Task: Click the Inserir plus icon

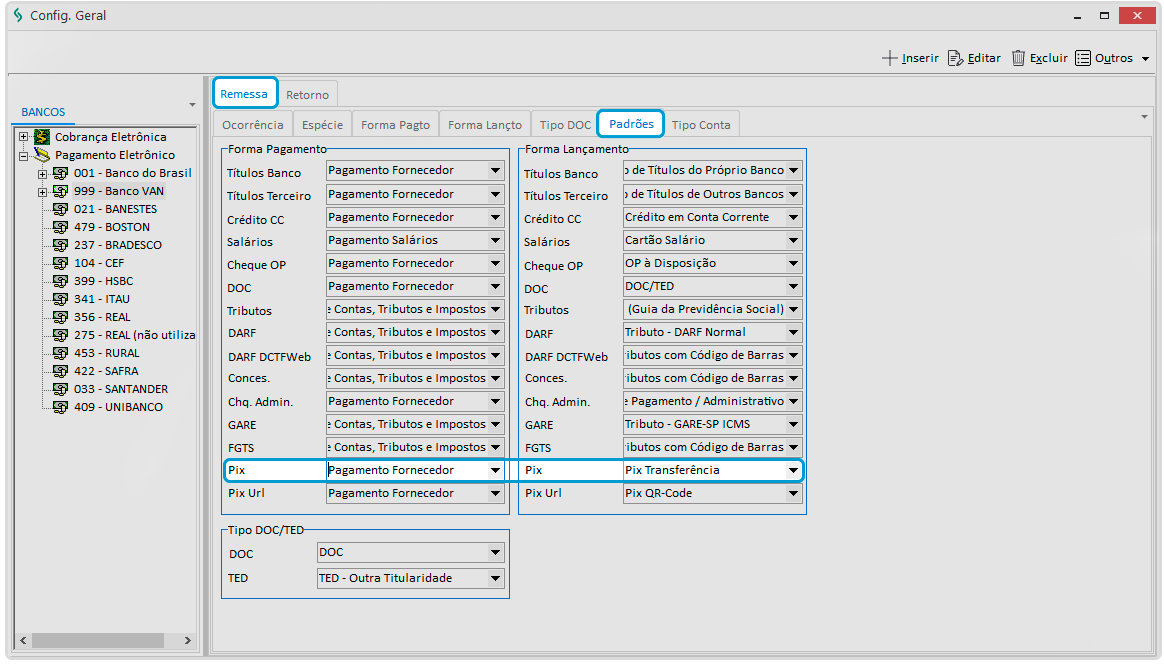Action: coord(889,58)
